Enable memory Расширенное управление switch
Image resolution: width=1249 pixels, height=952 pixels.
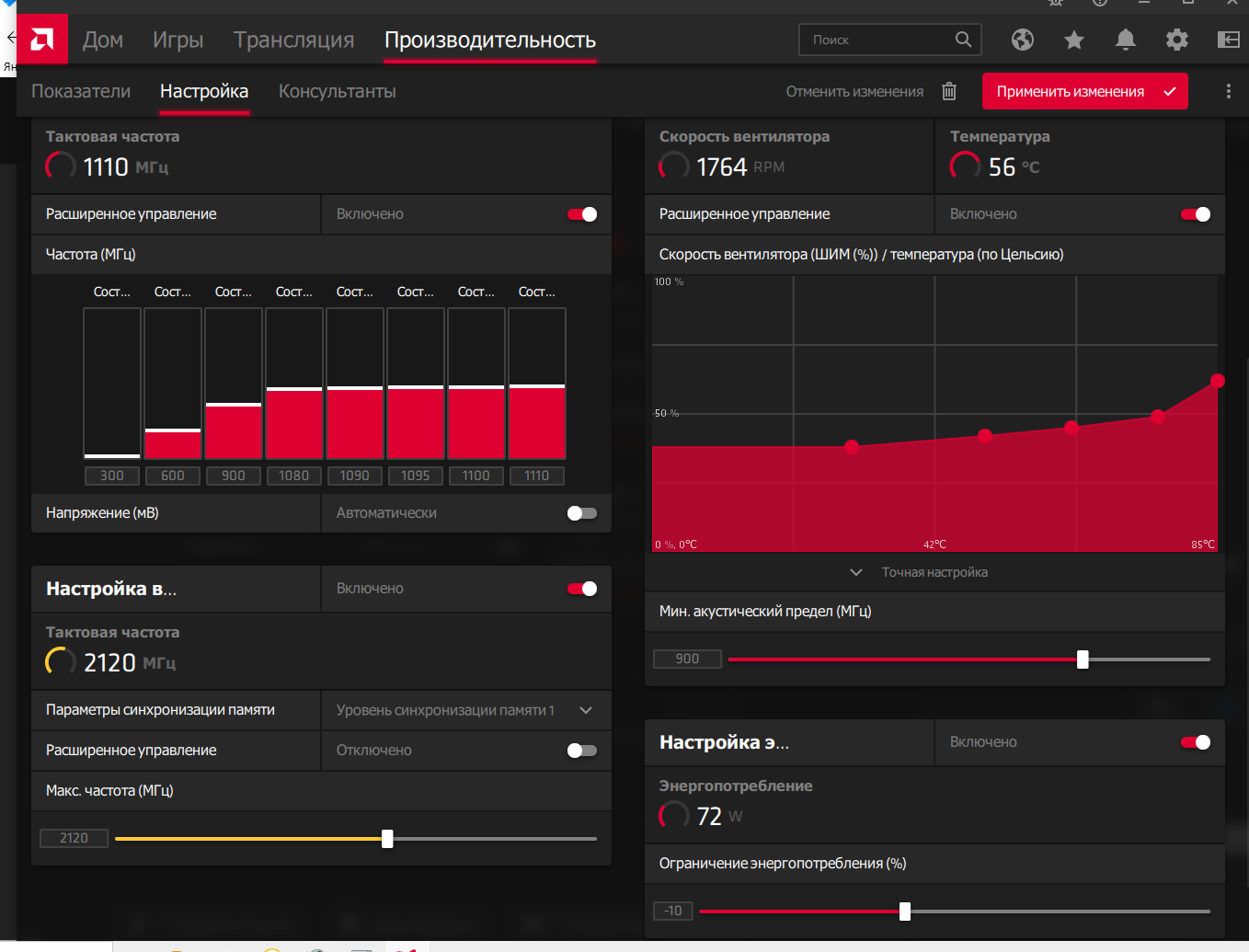pos(582,751)
